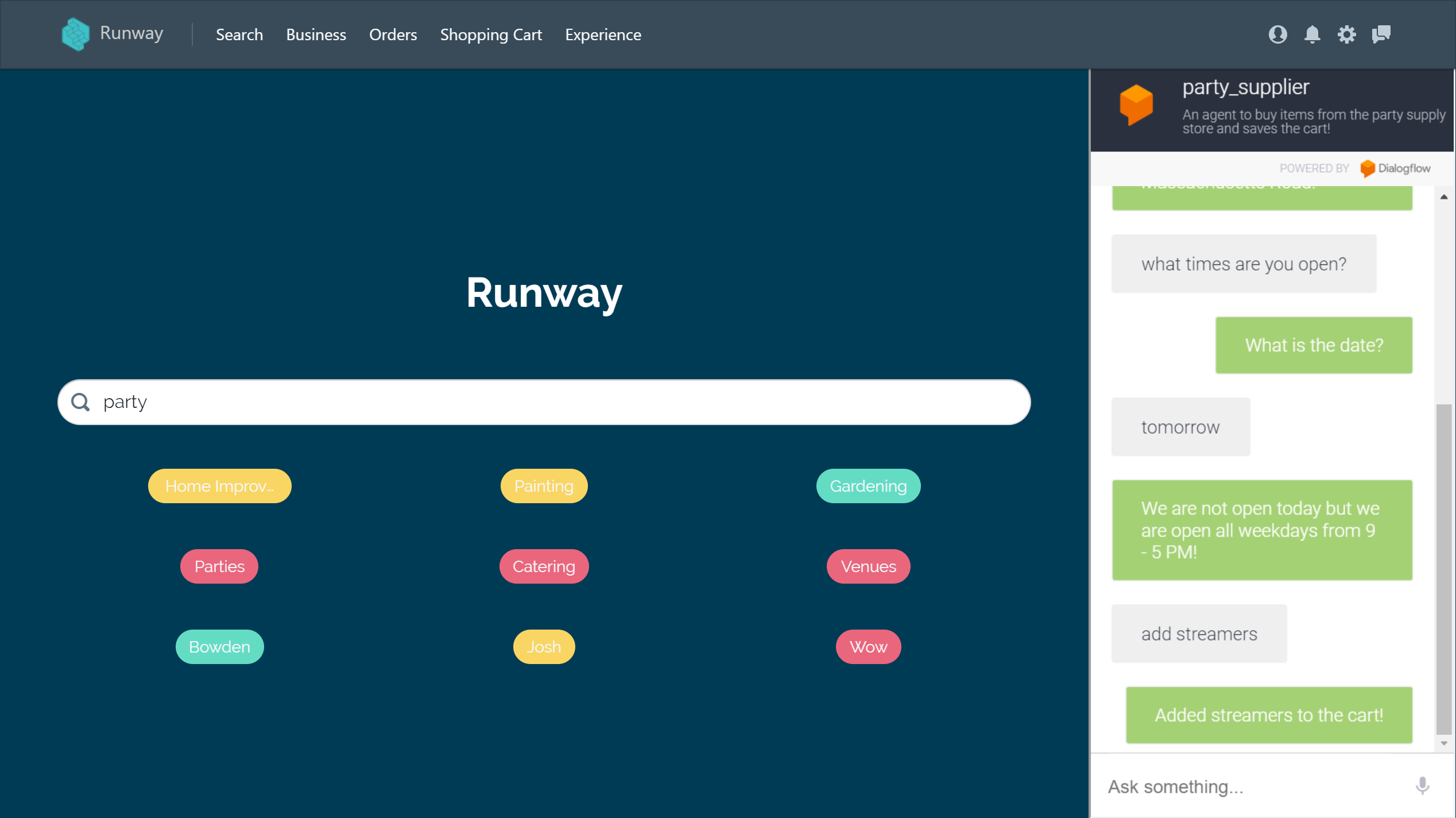
Task: Click the microphone icon in chat
Action: tap(1422, 785)
